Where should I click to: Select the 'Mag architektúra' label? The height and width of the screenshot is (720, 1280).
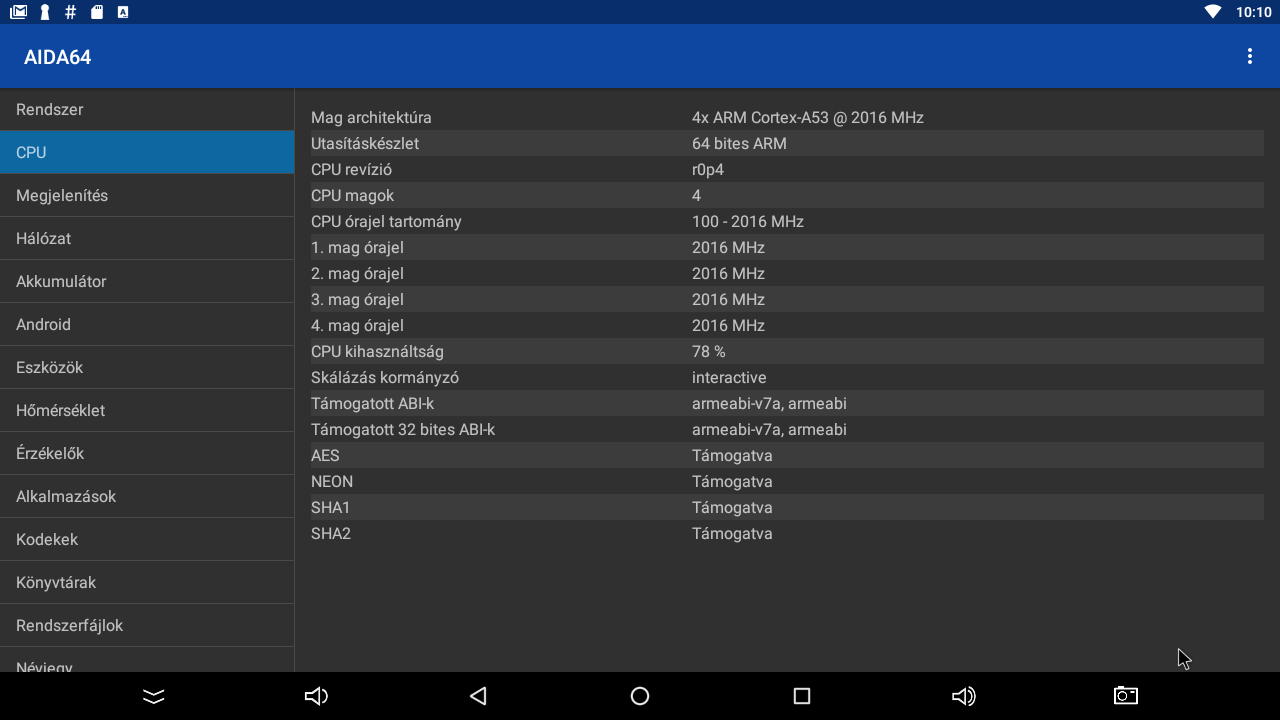371,117
